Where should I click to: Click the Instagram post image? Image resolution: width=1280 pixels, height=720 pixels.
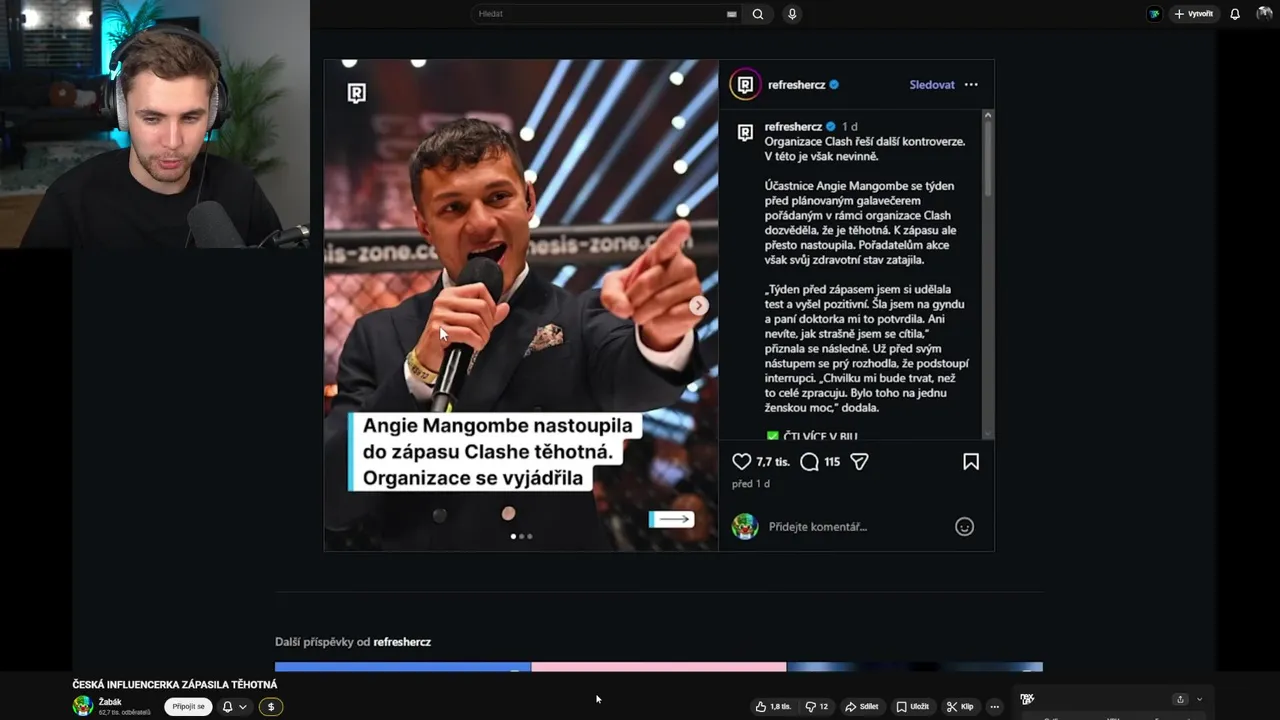coord(521,305)
